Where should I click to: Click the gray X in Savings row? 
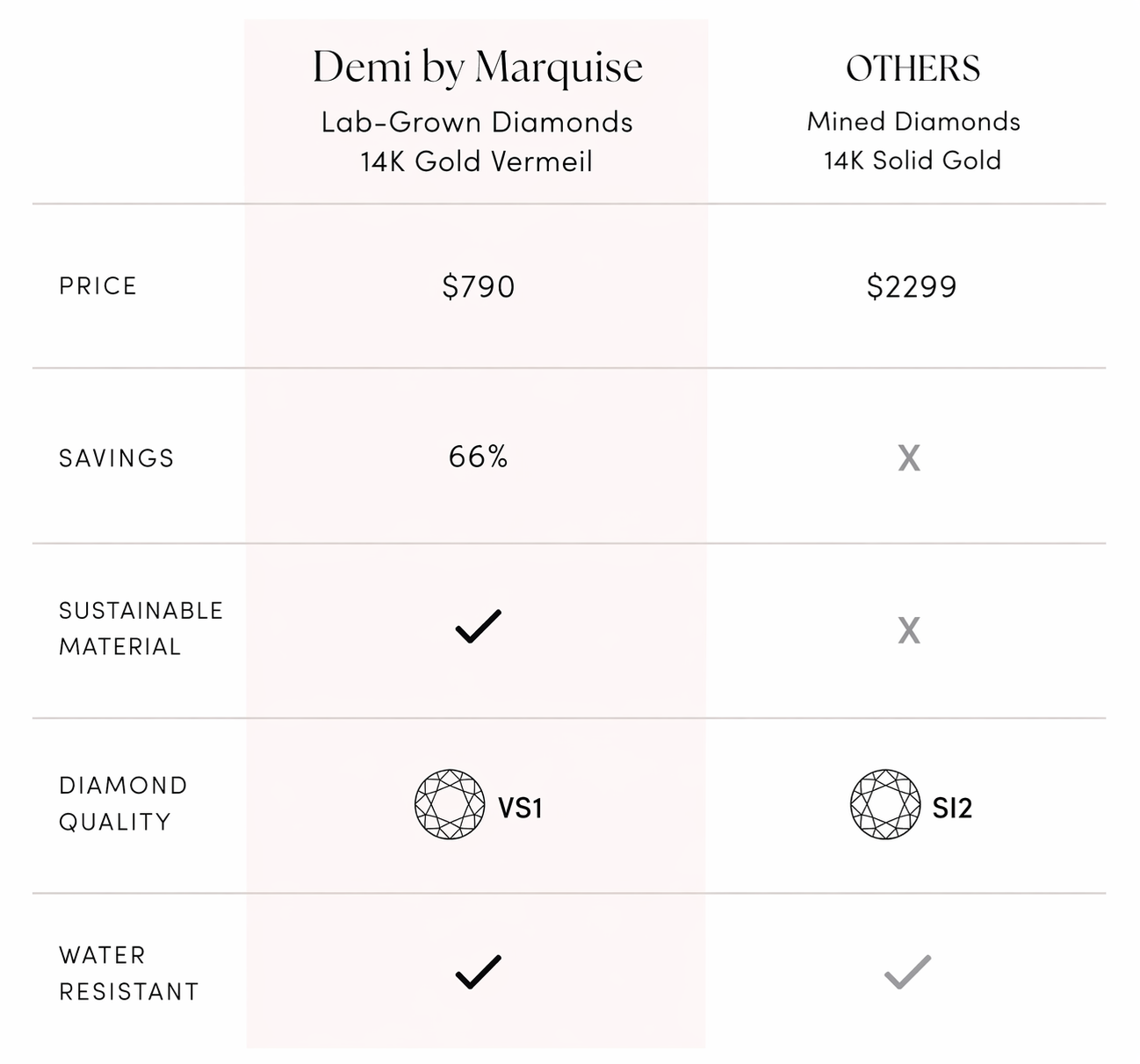click(909, 457)
